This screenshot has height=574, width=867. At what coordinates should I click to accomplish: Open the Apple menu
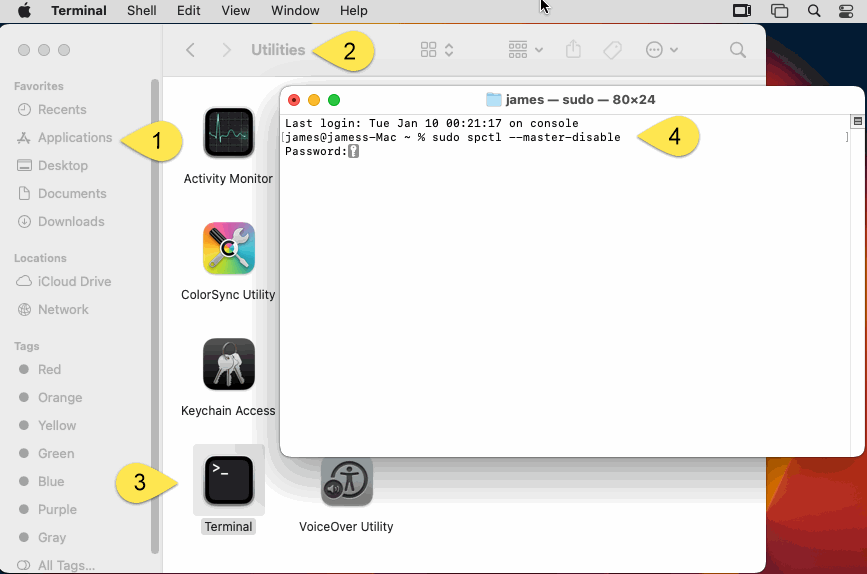24,11
